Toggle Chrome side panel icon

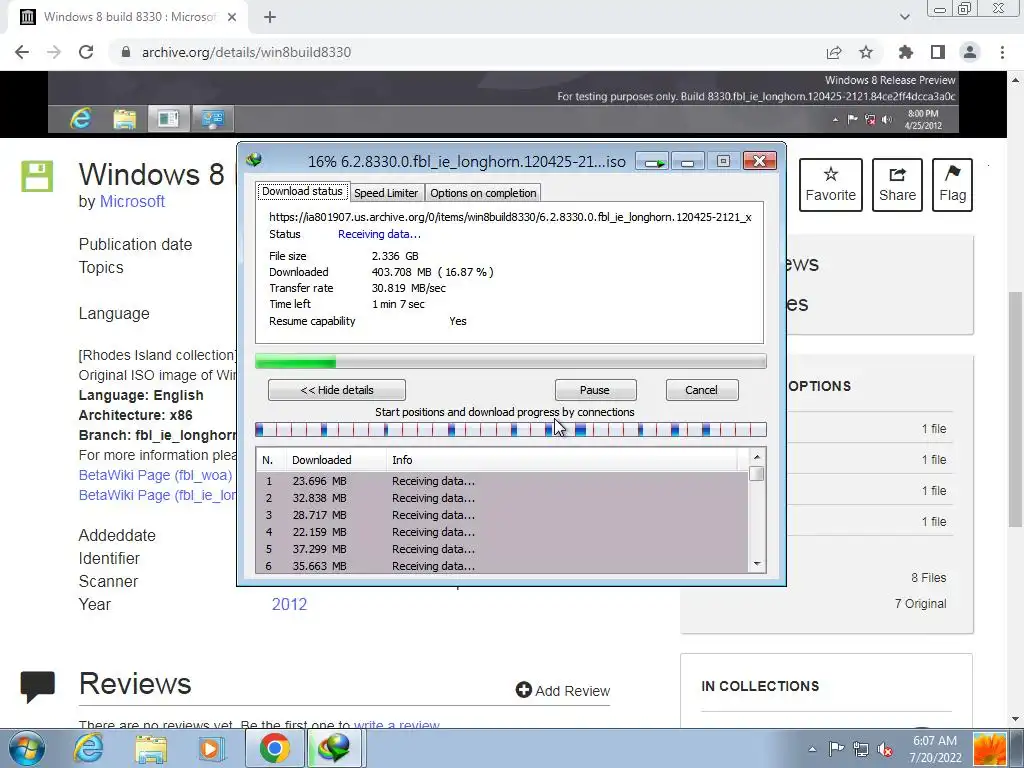(938, 52)
